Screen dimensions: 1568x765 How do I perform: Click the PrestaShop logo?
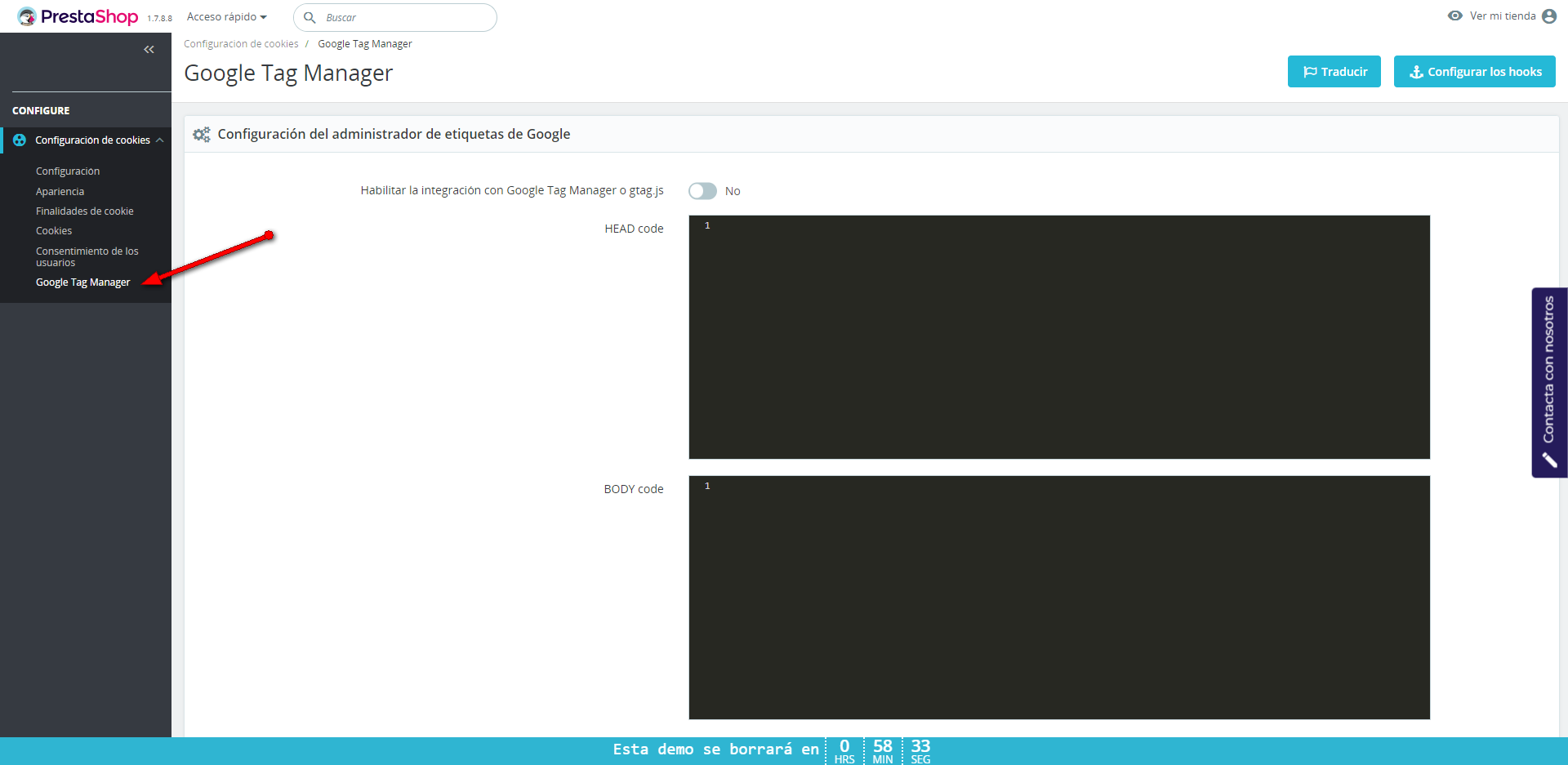pos(78,16)
